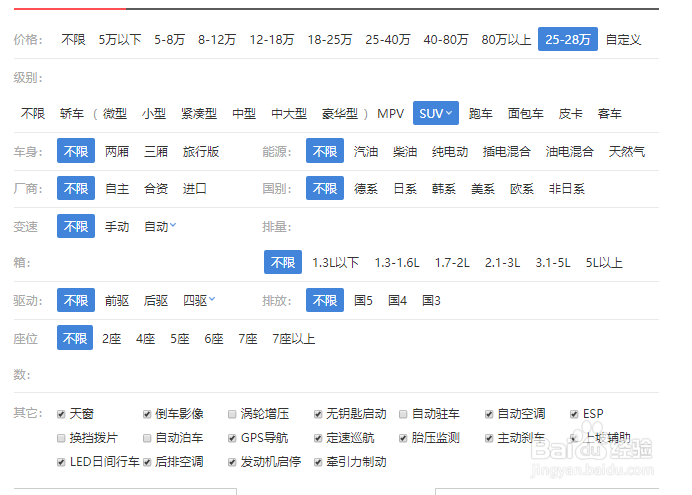Toggle the 天窗 checkbox
Image resolution: width=692 pixels, height=495 pixels.
pos(61,414)
